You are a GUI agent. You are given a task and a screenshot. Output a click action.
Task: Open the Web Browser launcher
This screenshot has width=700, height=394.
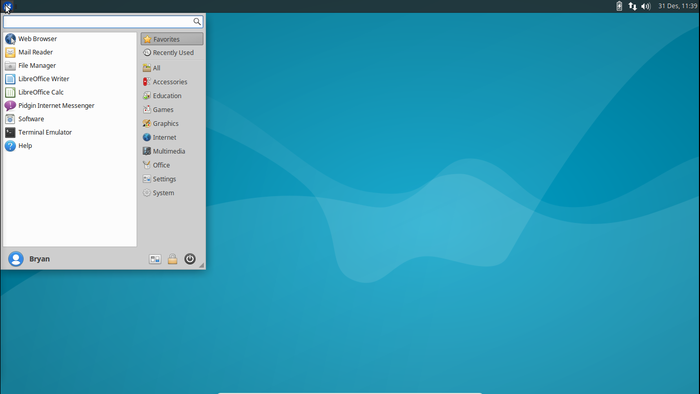pyautogui.click(x=70, y=39)
